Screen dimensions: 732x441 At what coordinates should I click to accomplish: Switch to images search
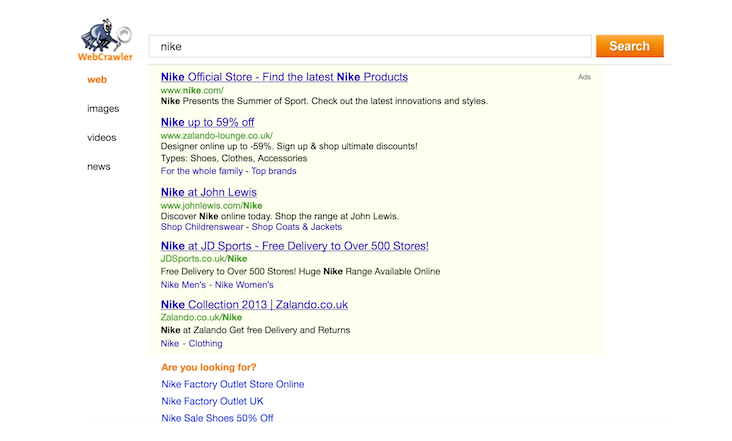coord(103,109)
